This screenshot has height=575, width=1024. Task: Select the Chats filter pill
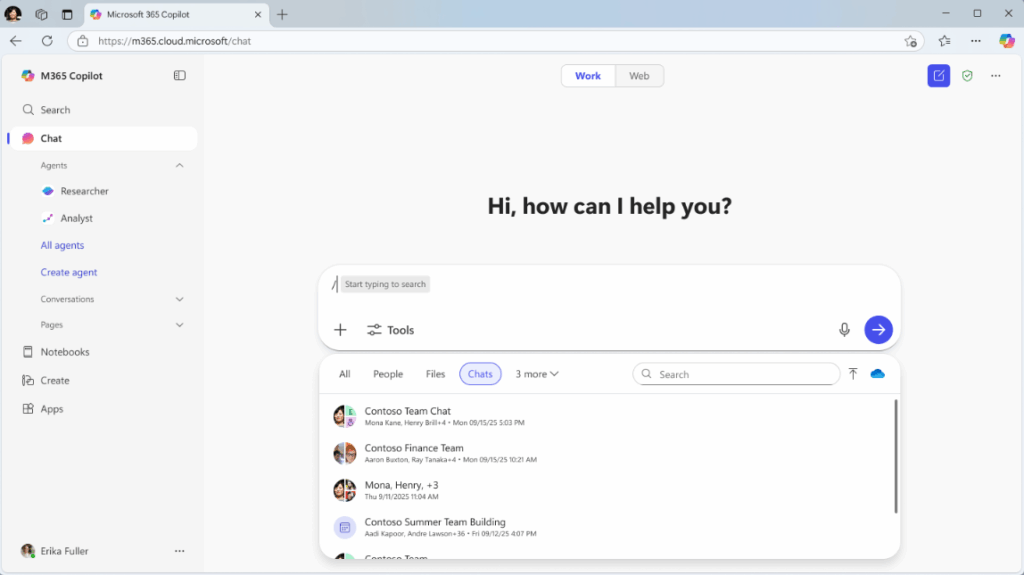(x=480, y=374)
